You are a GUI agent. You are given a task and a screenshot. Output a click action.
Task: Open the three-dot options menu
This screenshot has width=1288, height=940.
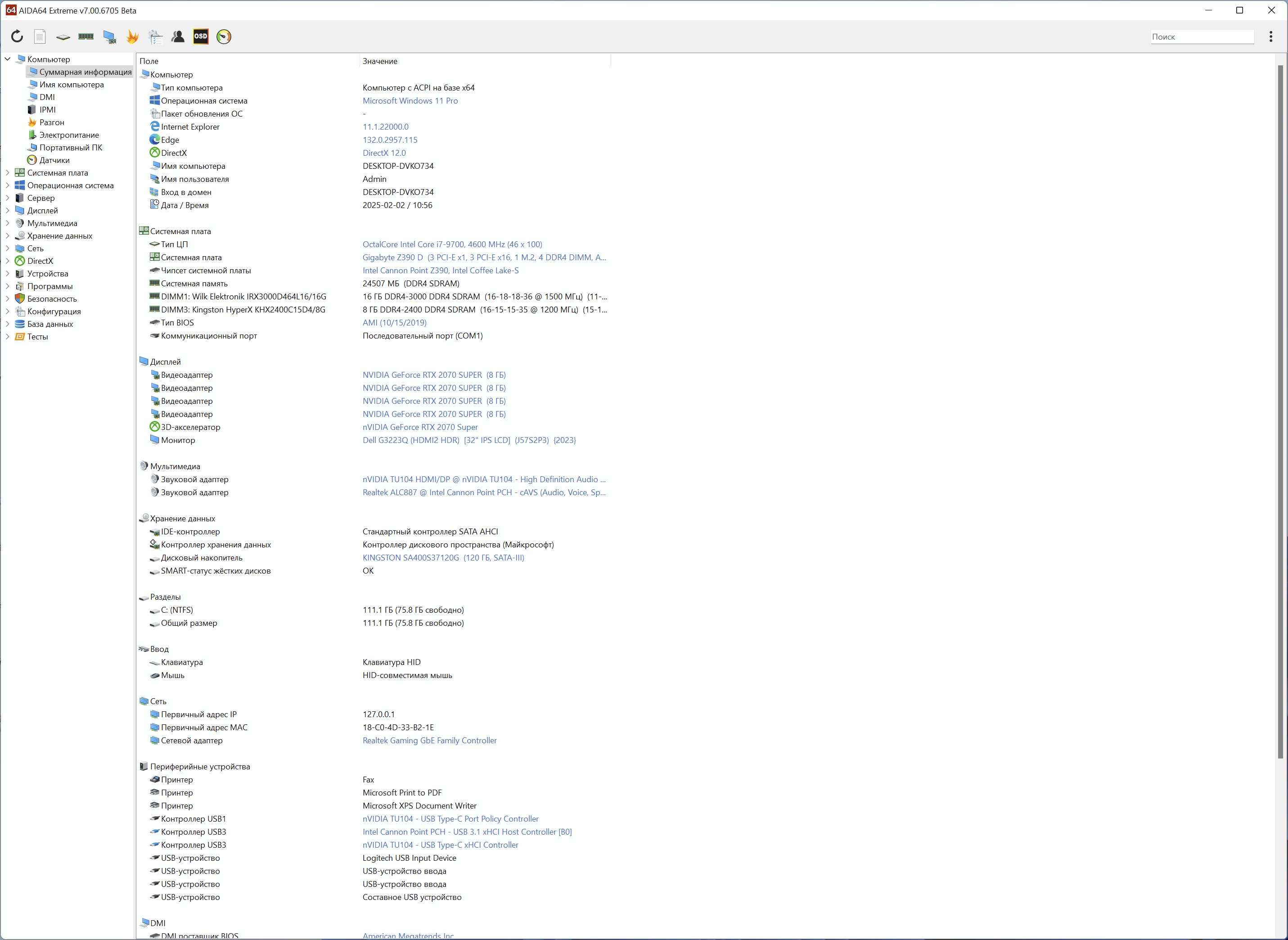pyautogui.click(x=1271, y=37)
